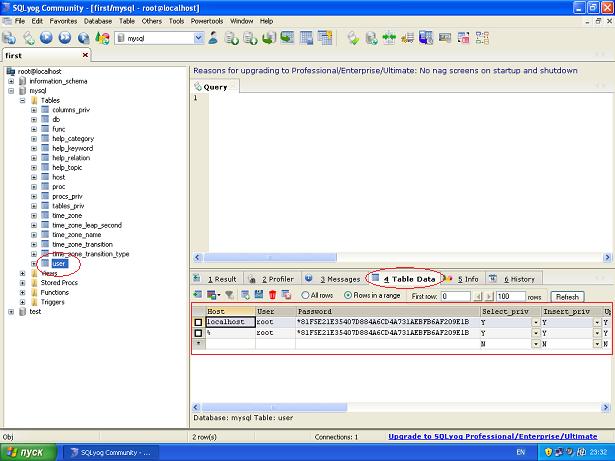615x461 pixels.
Task: Click the red trash delete row icon
Action: point(272,295)
